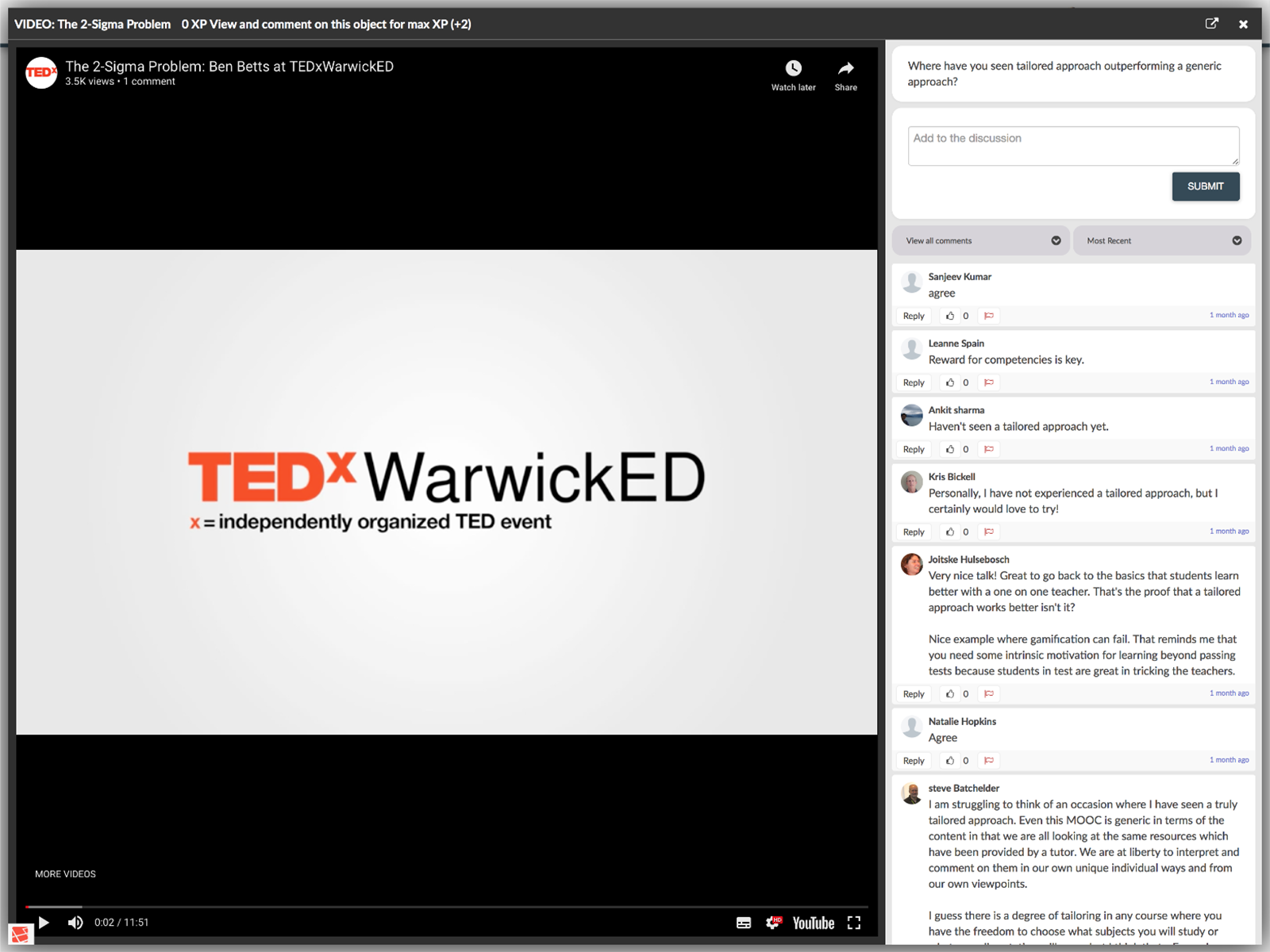1270x952 pixels.
Task: Enter fullscreen video mode
Action: [854, 923]
